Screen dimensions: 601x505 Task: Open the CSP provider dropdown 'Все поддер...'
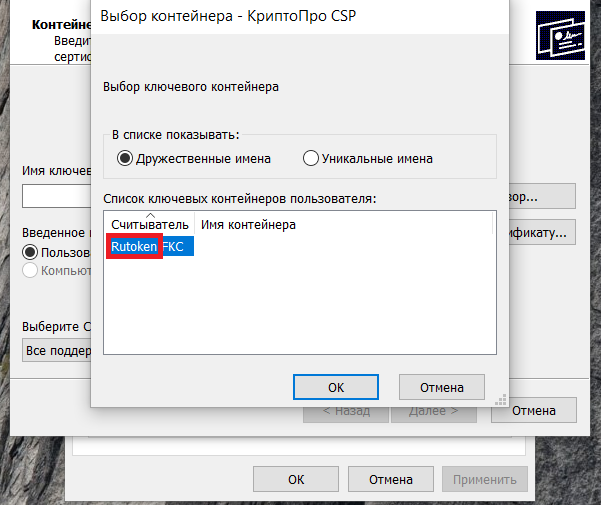pos(57,350)
